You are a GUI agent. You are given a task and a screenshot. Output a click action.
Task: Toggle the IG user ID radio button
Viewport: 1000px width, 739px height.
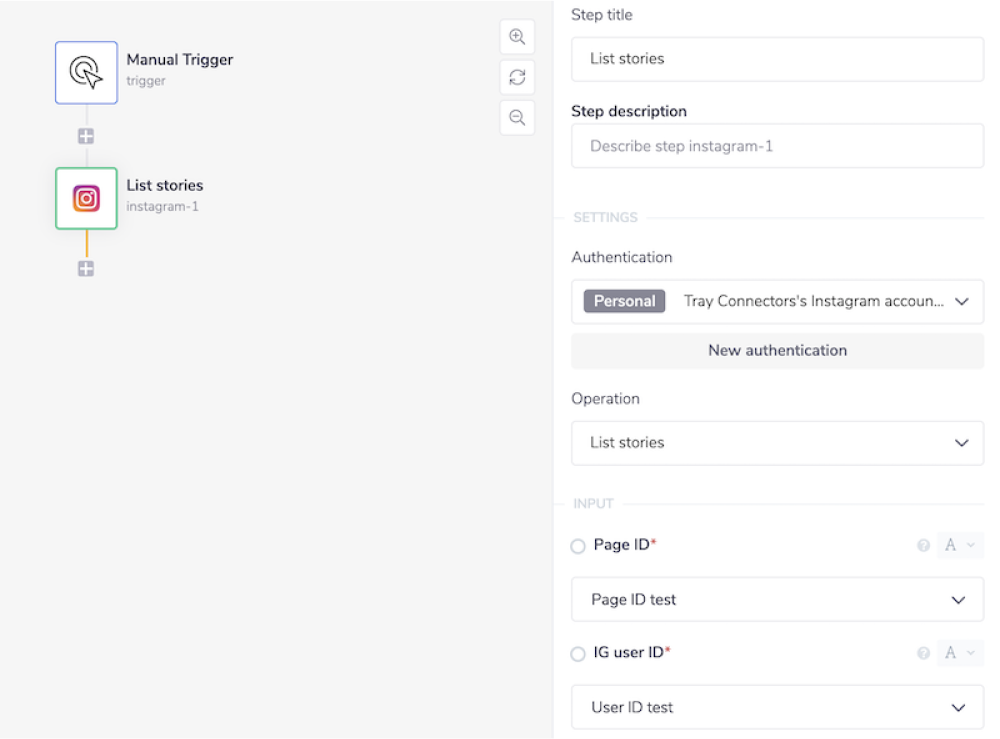point(578,654)
